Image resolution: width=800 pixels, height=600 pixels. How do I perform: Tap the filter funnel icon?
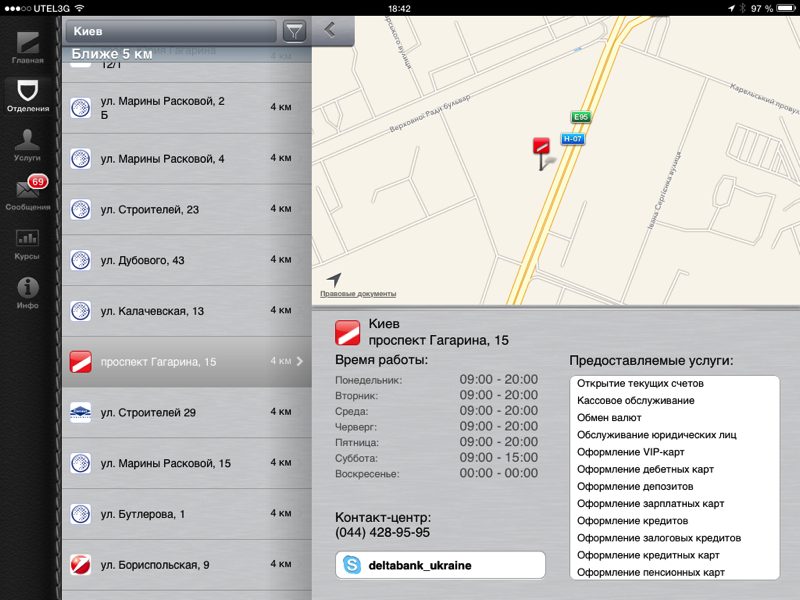294,32
